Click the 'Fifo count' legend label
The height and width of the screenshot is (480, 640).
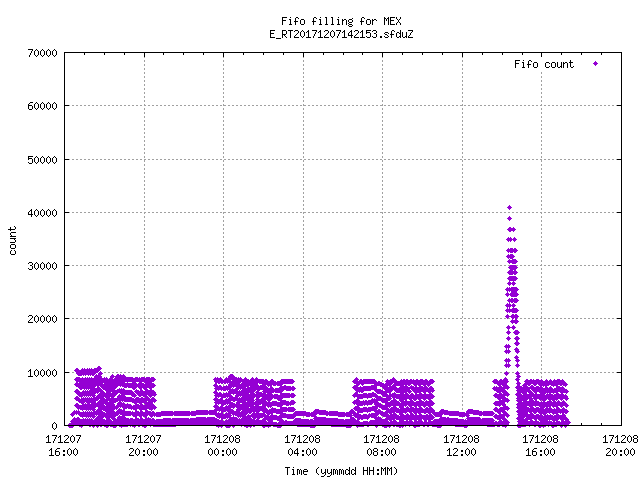click(x=544, y=64)
